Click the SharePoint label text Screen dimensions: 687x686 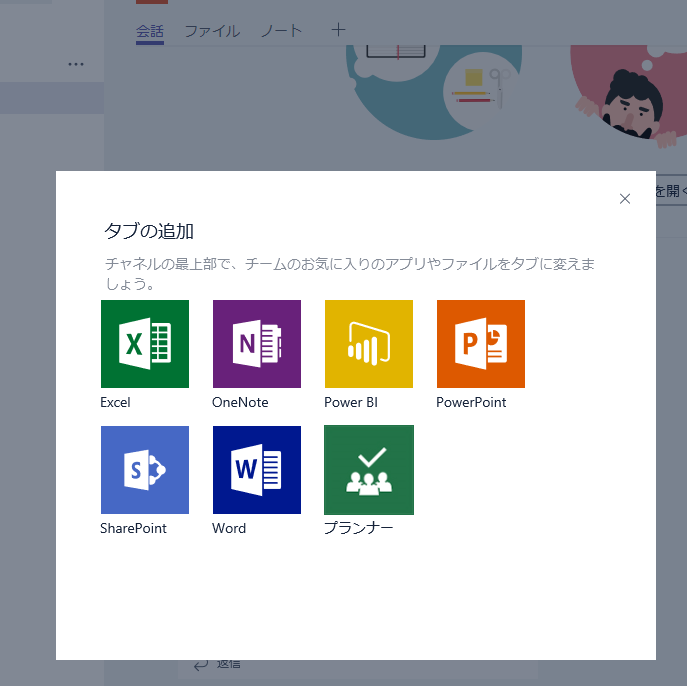click(133, 528)
